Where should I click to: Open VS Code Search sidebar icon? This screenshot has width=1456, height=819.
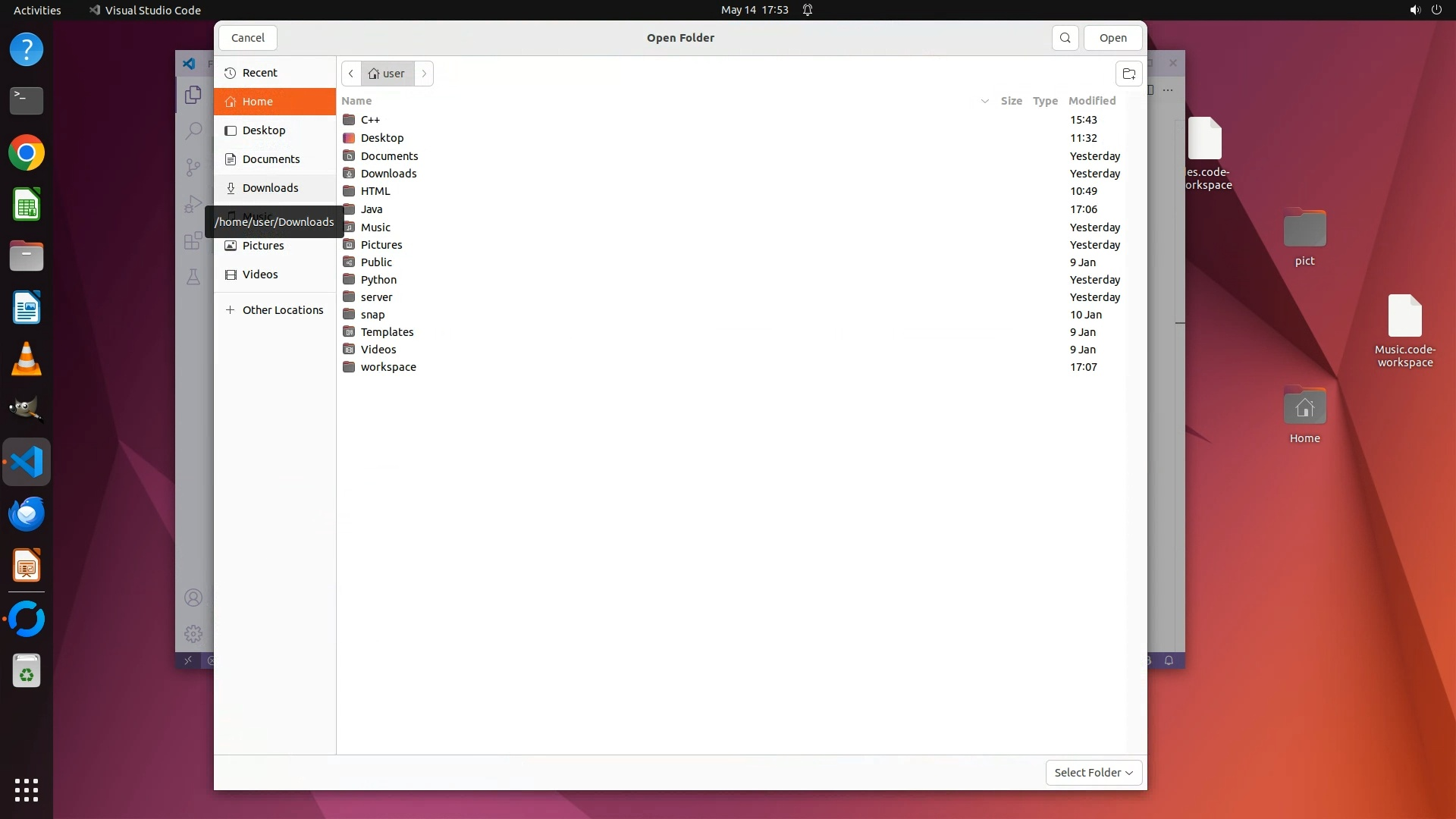(193, 130)
